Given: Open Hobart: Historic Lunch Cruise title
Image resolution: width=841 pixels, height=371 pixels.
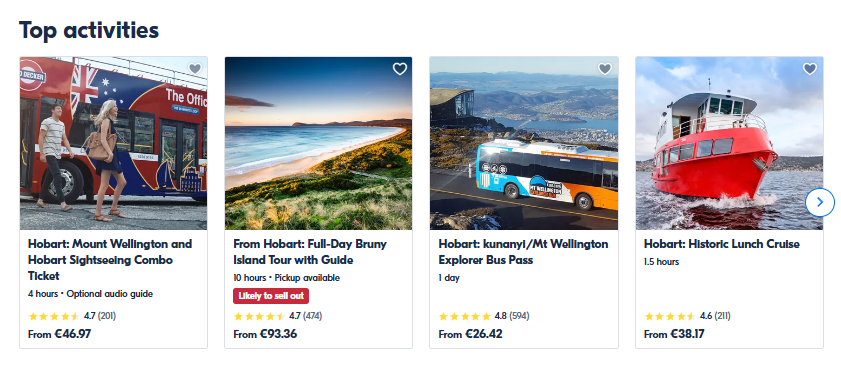Looking at the screenshot, I should 721,244.
